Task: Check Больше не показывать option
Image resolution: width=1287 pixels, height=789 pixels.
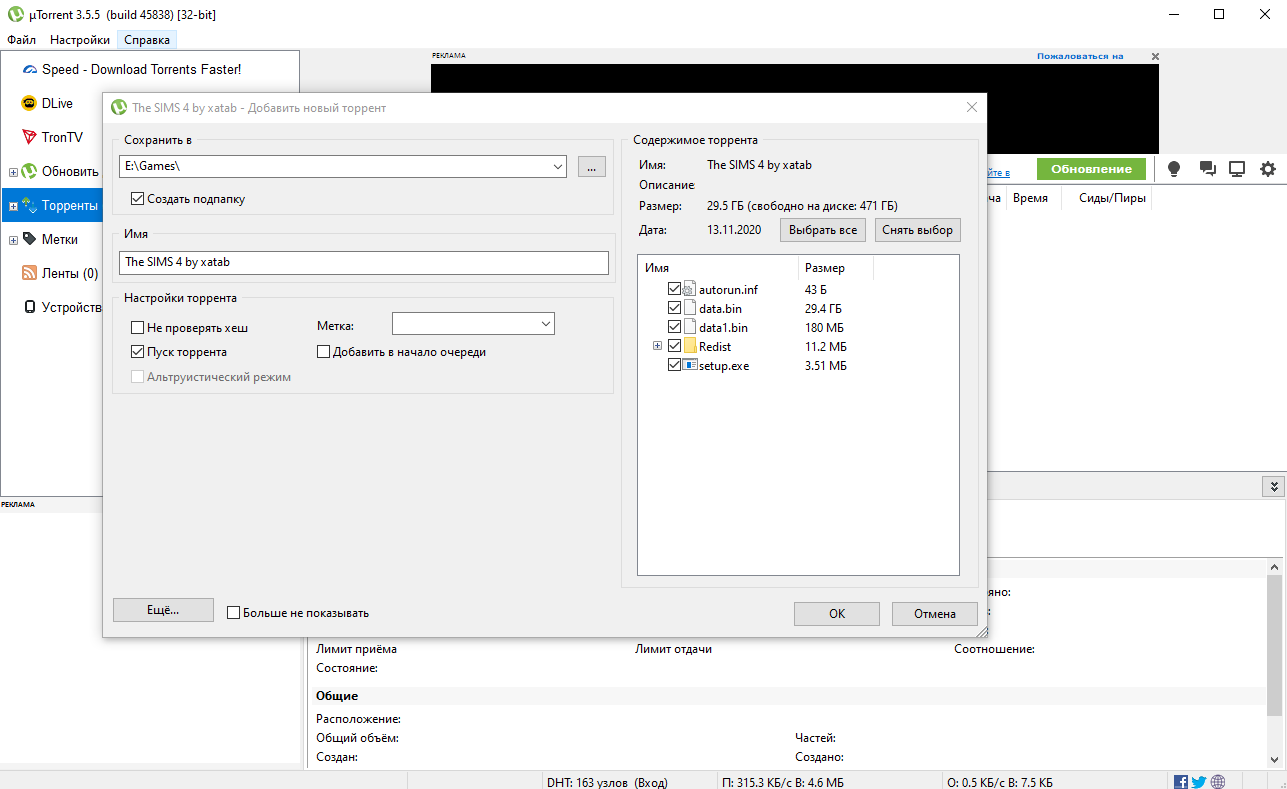Action: [x=234, y=613]
